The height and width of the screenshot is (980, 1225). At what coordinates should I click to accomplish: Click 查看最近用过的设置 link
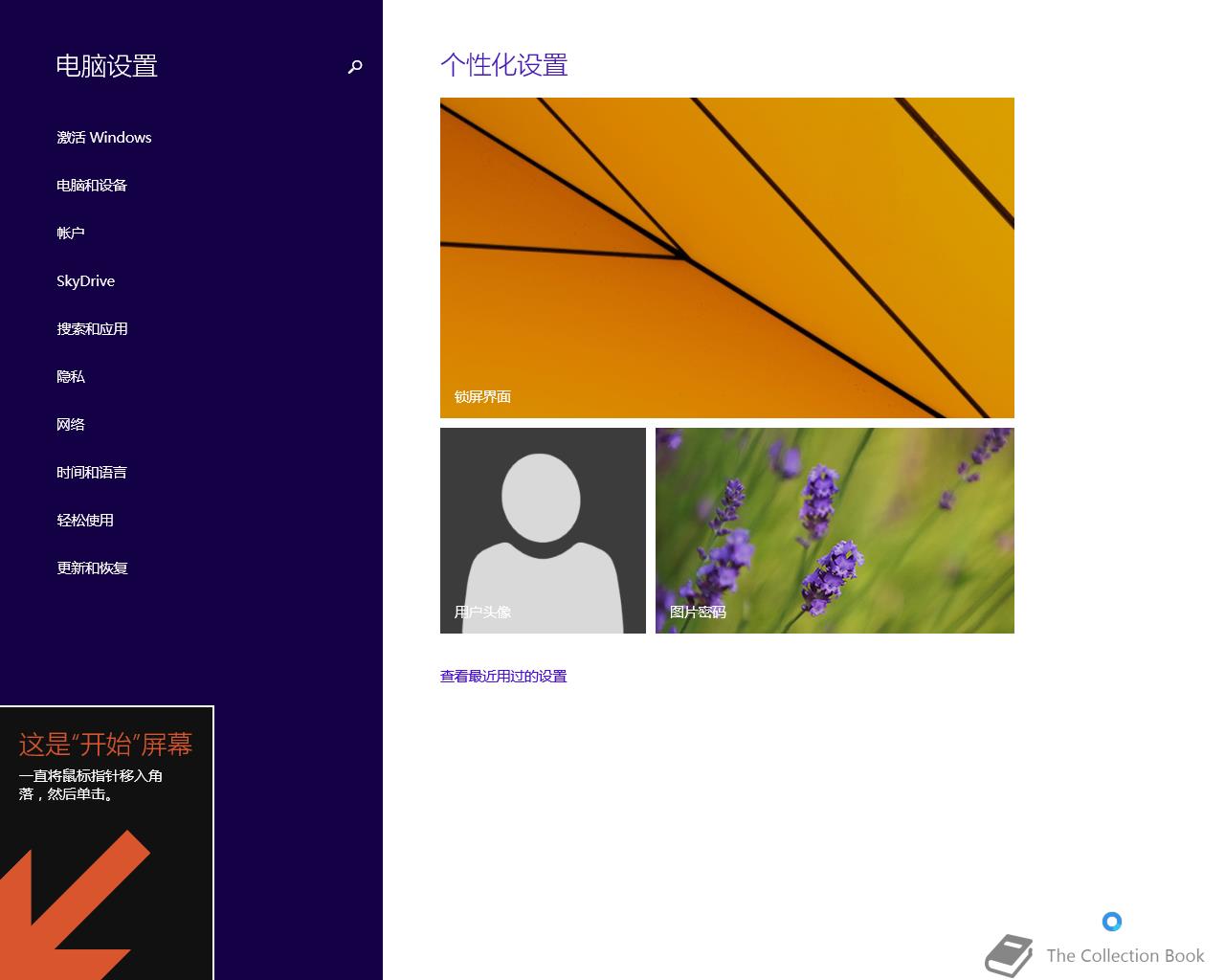[x=503, y=676]
